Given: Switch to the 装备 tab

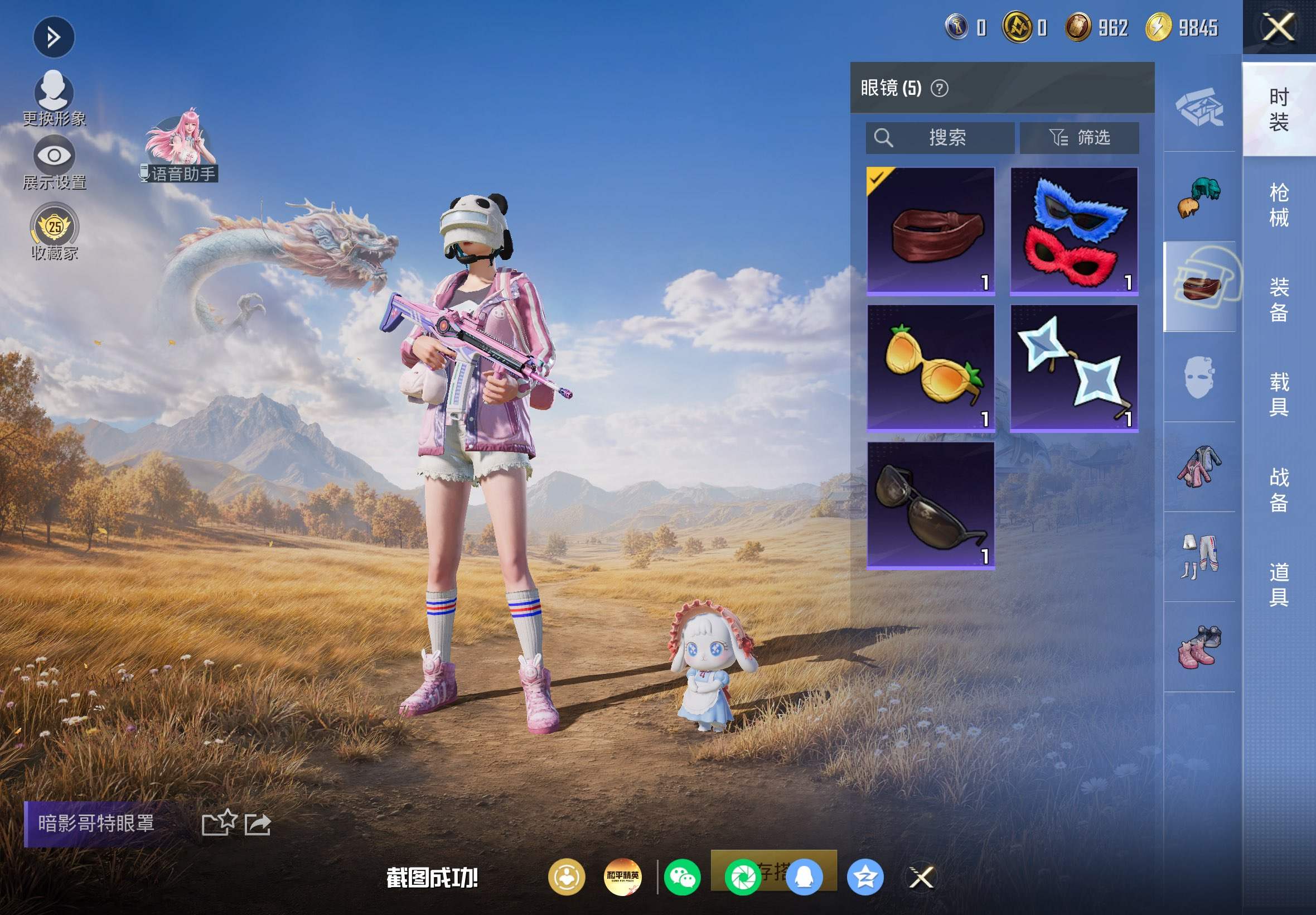Looking at the screenshot, I should click(1279, 300).
